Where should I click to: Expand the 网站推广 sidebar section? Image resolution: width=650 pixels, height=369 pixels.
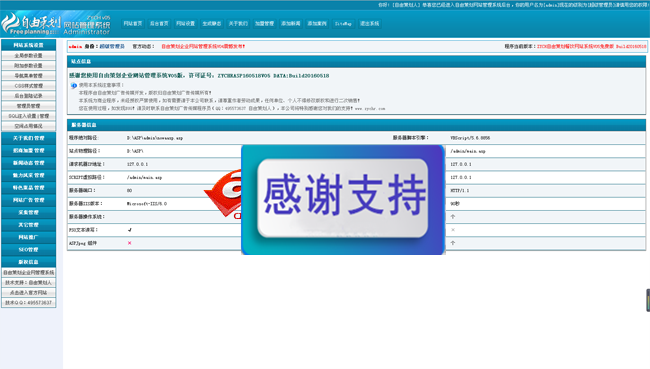tap(29, 237)
